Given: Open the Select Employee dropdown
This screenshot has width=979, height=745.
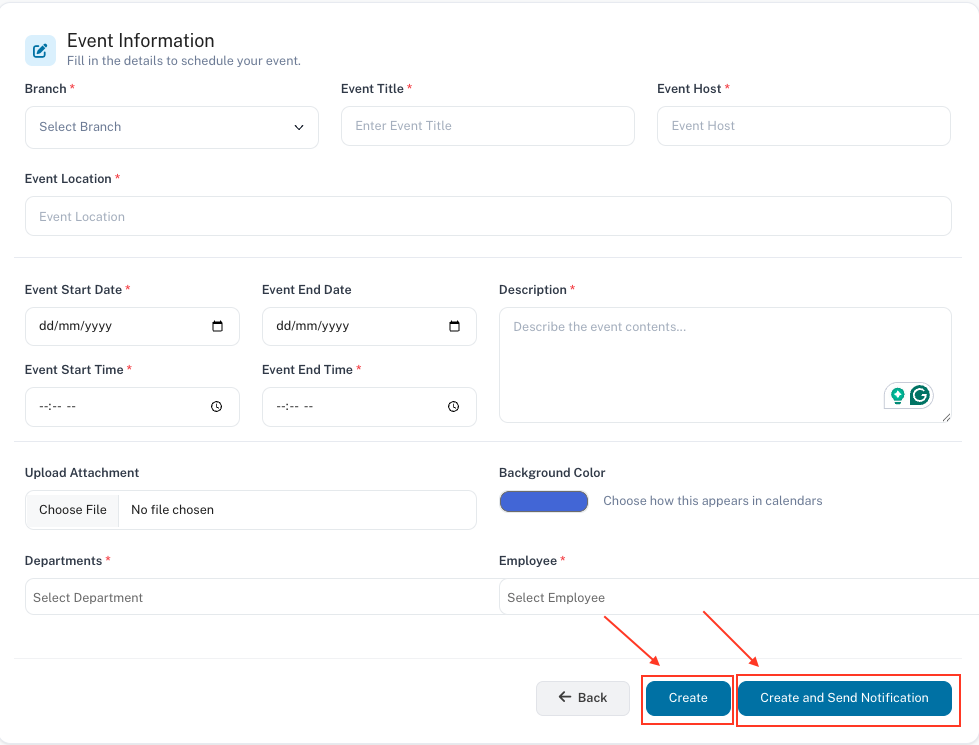Looking at the screenshot, I should tap(738, 597).
